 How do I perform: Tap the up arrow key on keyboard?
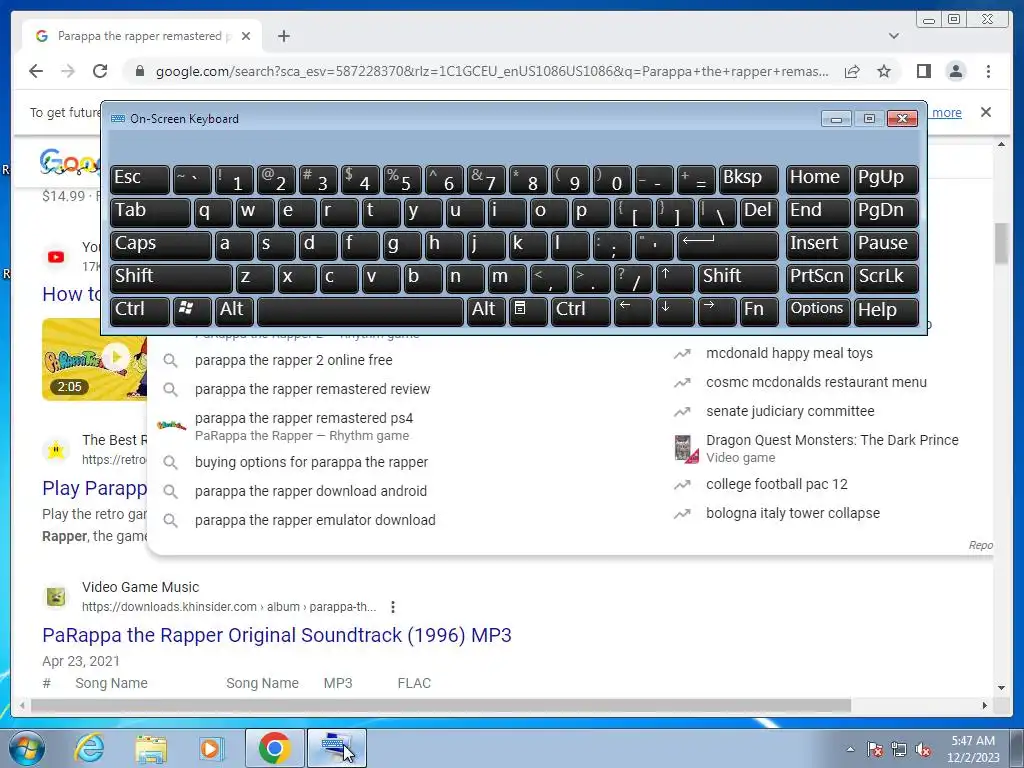click(x=675, y=278)
